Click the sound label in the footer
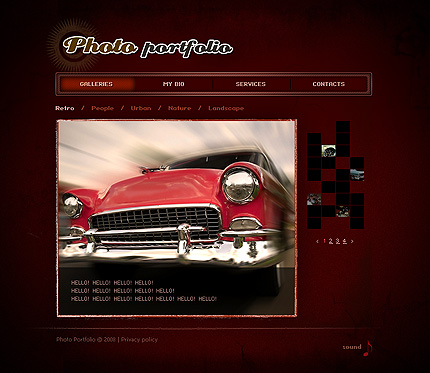The image size is (430, 373). [352, 347]
